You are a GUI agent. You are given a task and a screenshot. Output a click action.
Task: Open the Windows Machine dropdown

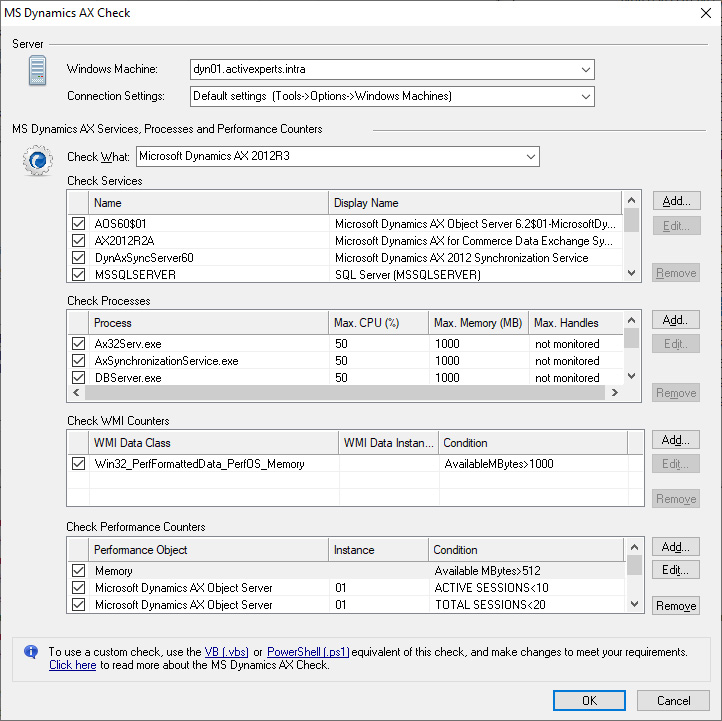[x=585, y=70]
